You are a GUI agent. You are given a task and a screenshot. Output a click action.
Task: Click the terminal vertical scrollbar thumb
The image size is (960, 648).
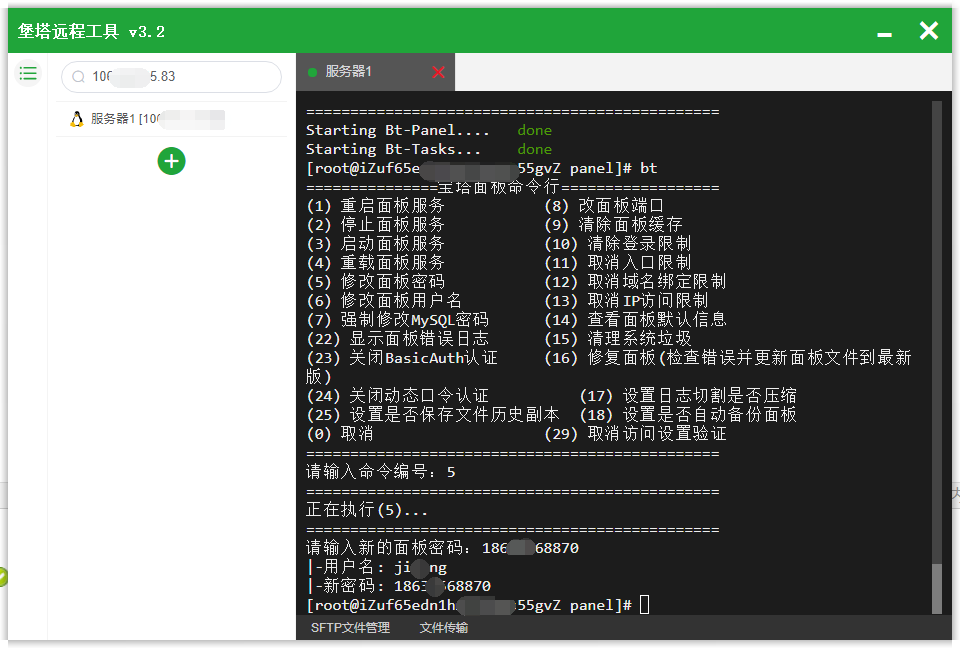click(x=937, y=588)
